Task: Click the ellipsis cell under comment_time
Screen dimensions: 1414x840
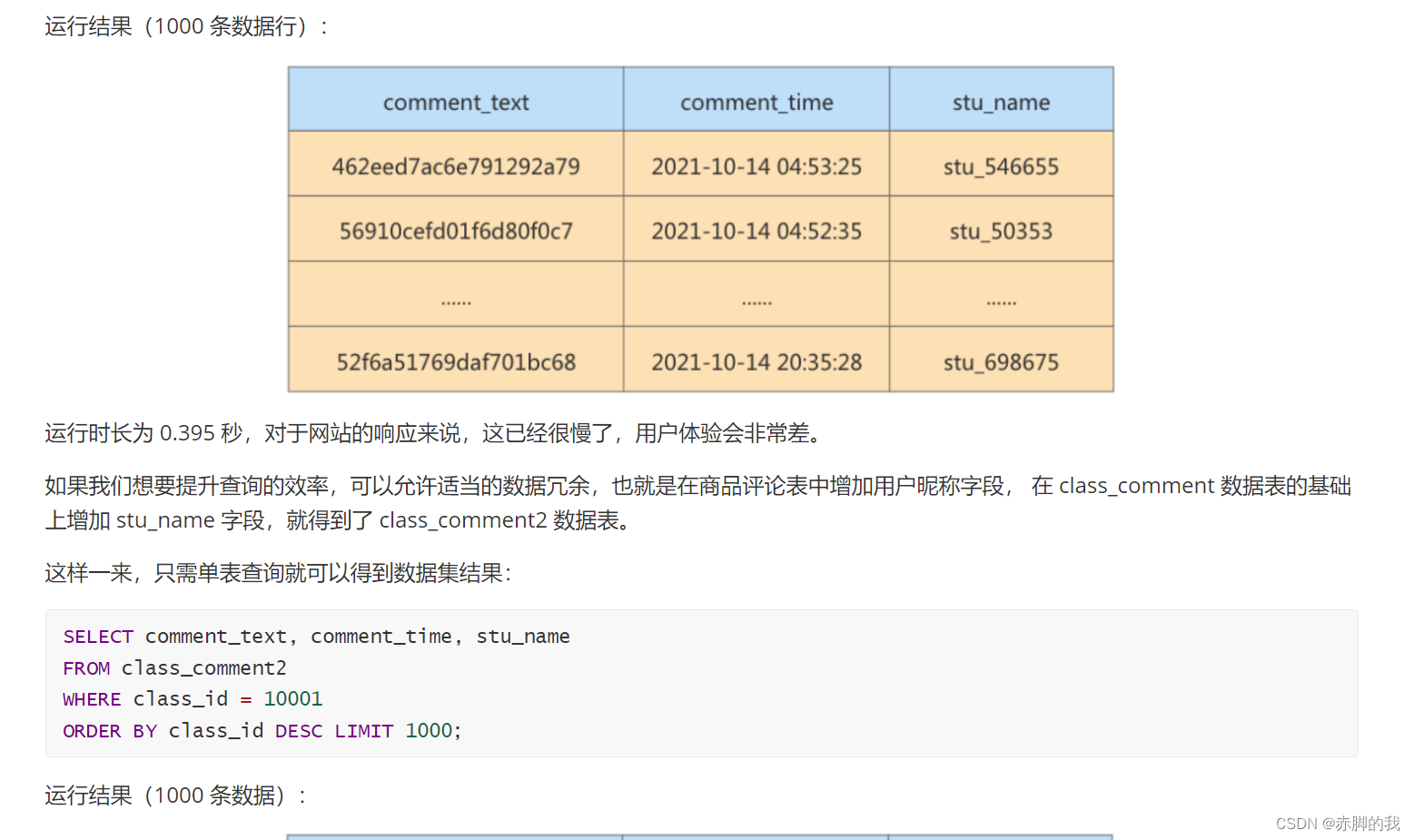Action: tap(756, 295)
